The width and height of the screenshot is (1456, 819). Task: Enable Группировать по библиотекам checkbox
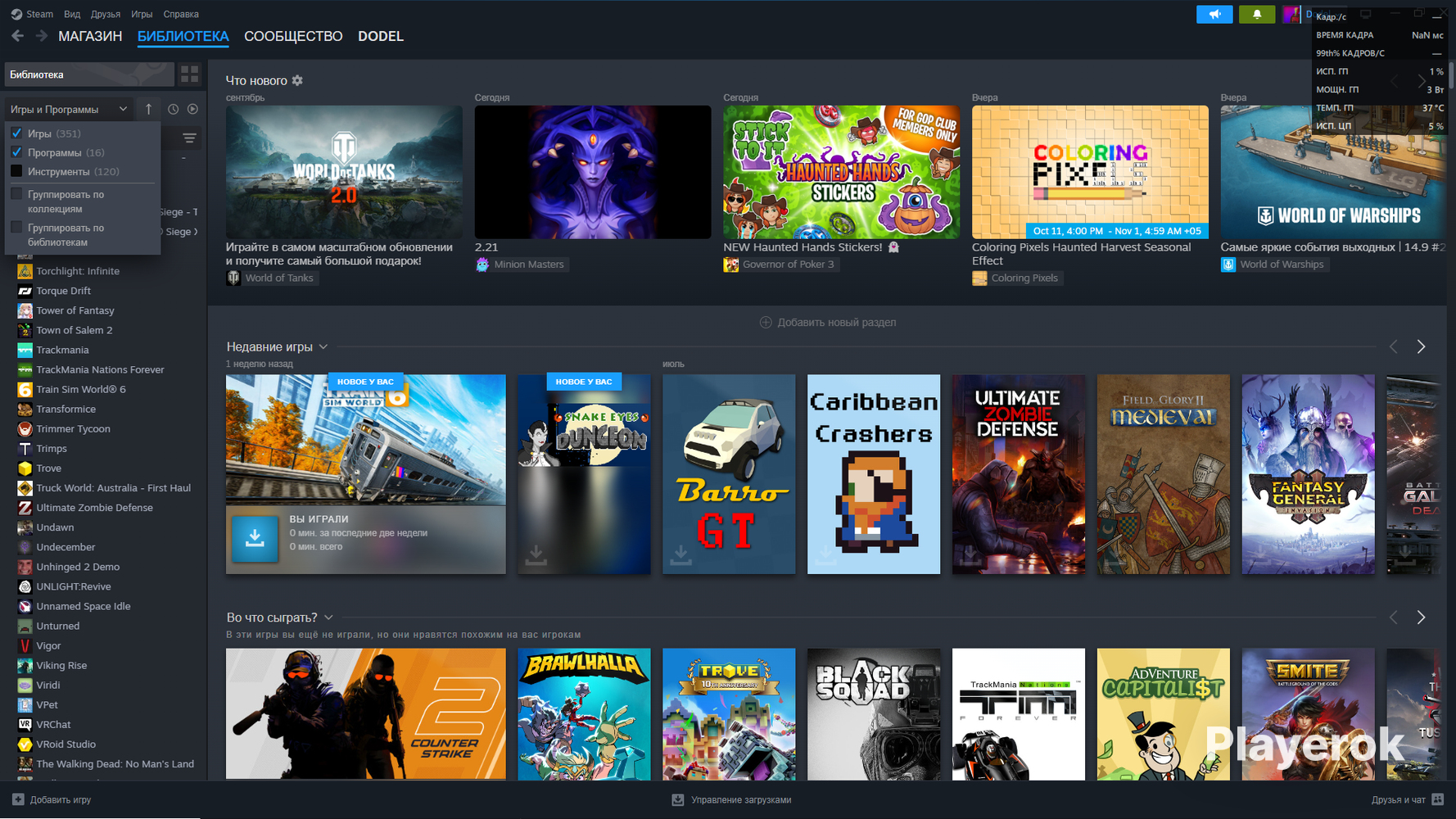[16, 228]
